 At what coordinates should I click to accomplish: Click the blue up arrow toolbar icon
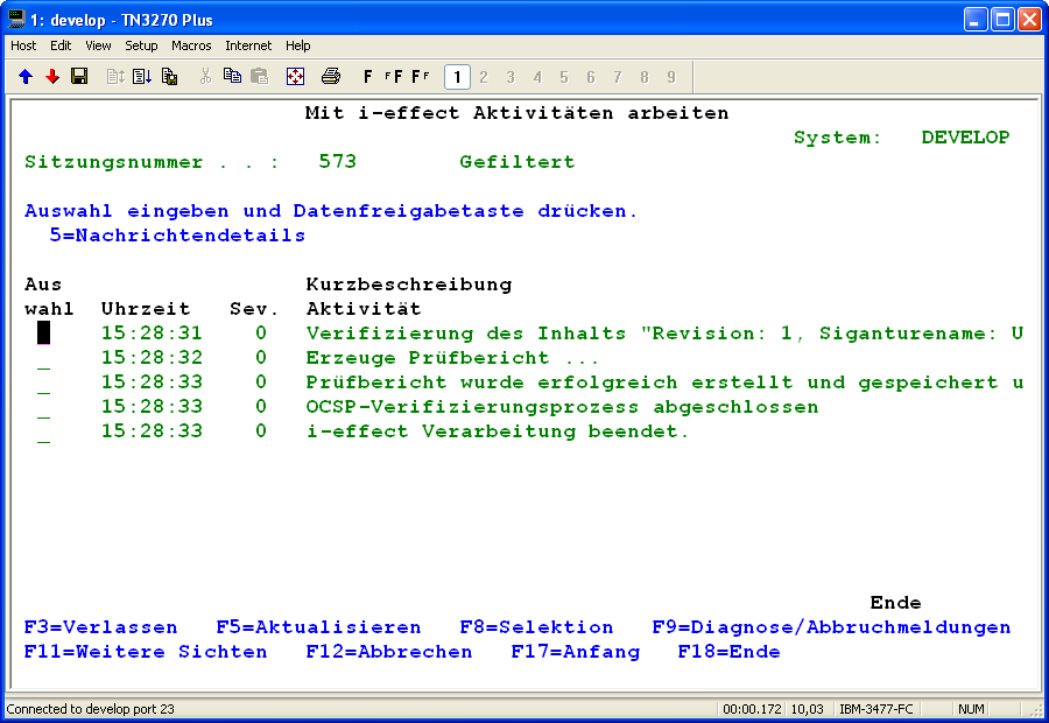26,77
